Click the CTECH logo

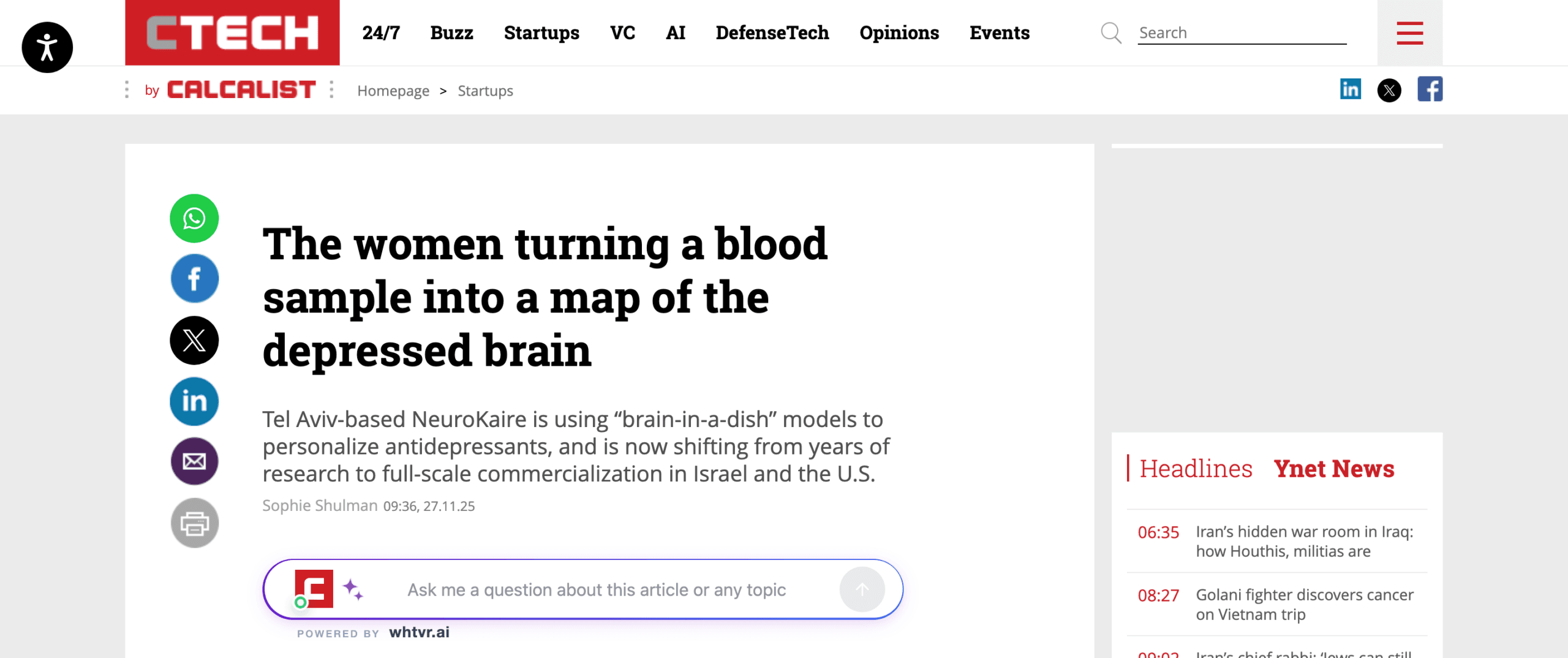232,32
